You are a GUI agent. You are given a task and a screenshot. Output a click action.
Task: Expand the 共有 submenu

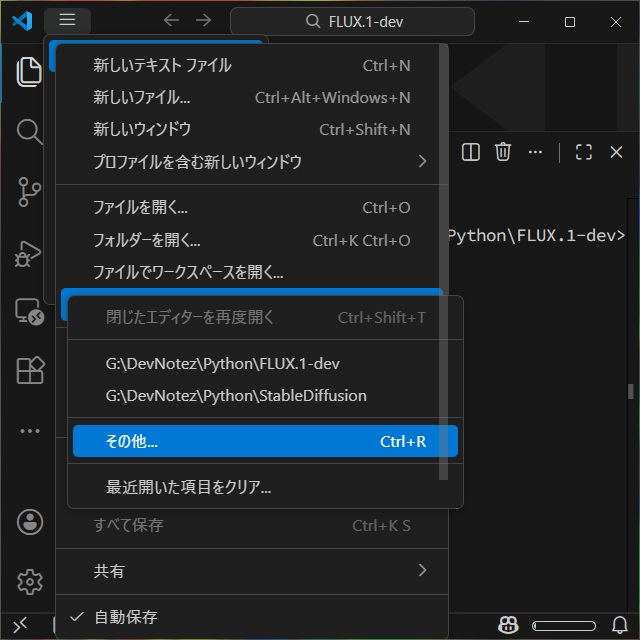[x=250, y=571]
